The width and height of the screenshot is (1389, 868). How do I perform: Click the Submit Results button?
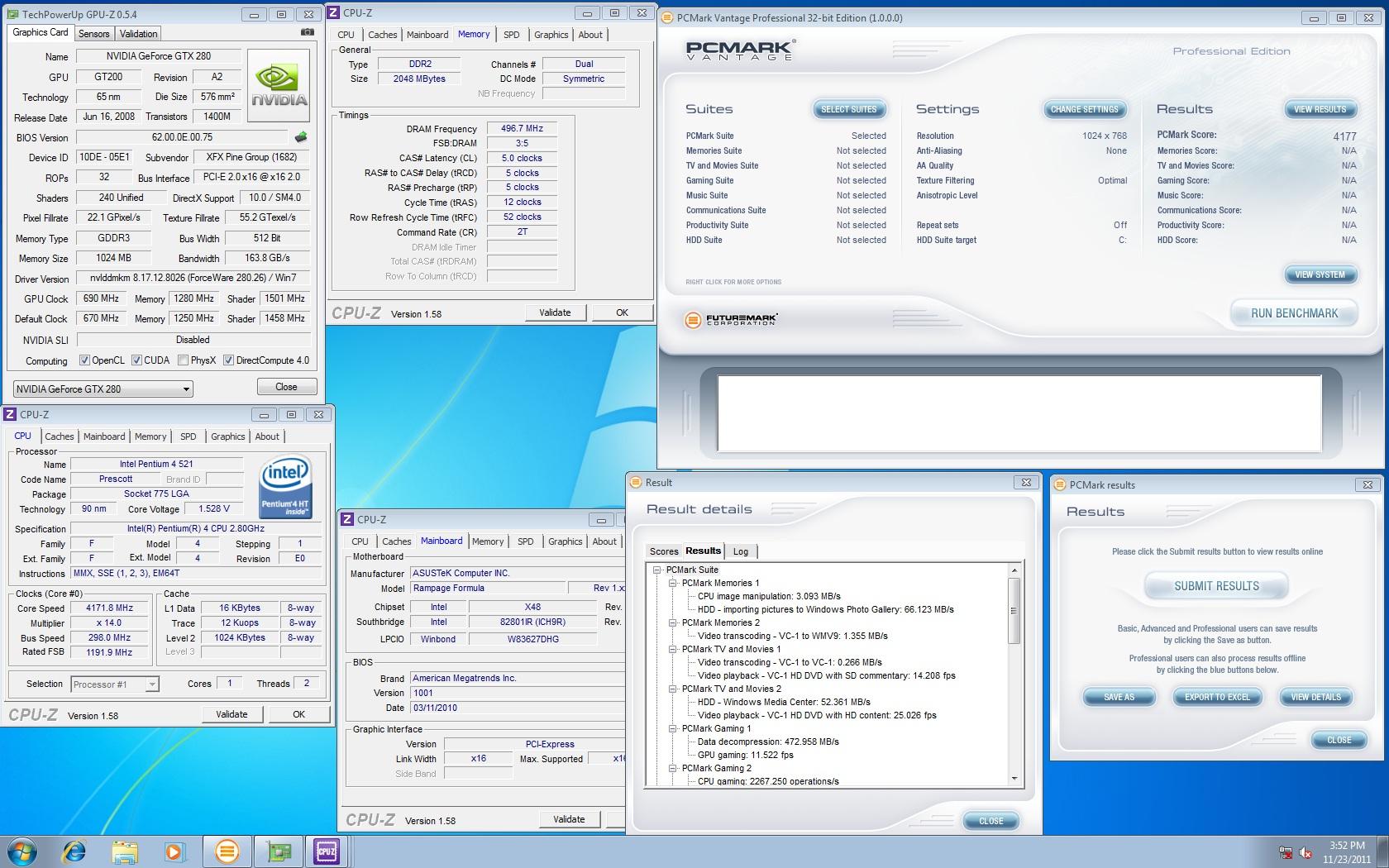point(1216,586)
